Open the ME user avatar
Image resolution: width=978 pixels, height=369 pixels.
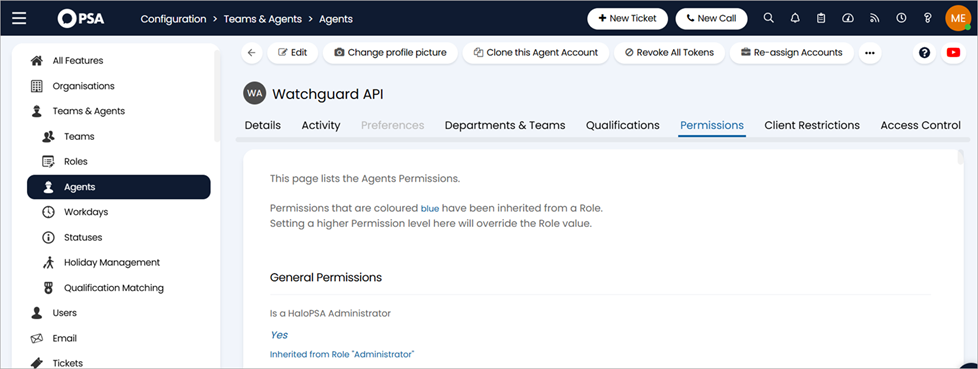(x=958, y=18)
